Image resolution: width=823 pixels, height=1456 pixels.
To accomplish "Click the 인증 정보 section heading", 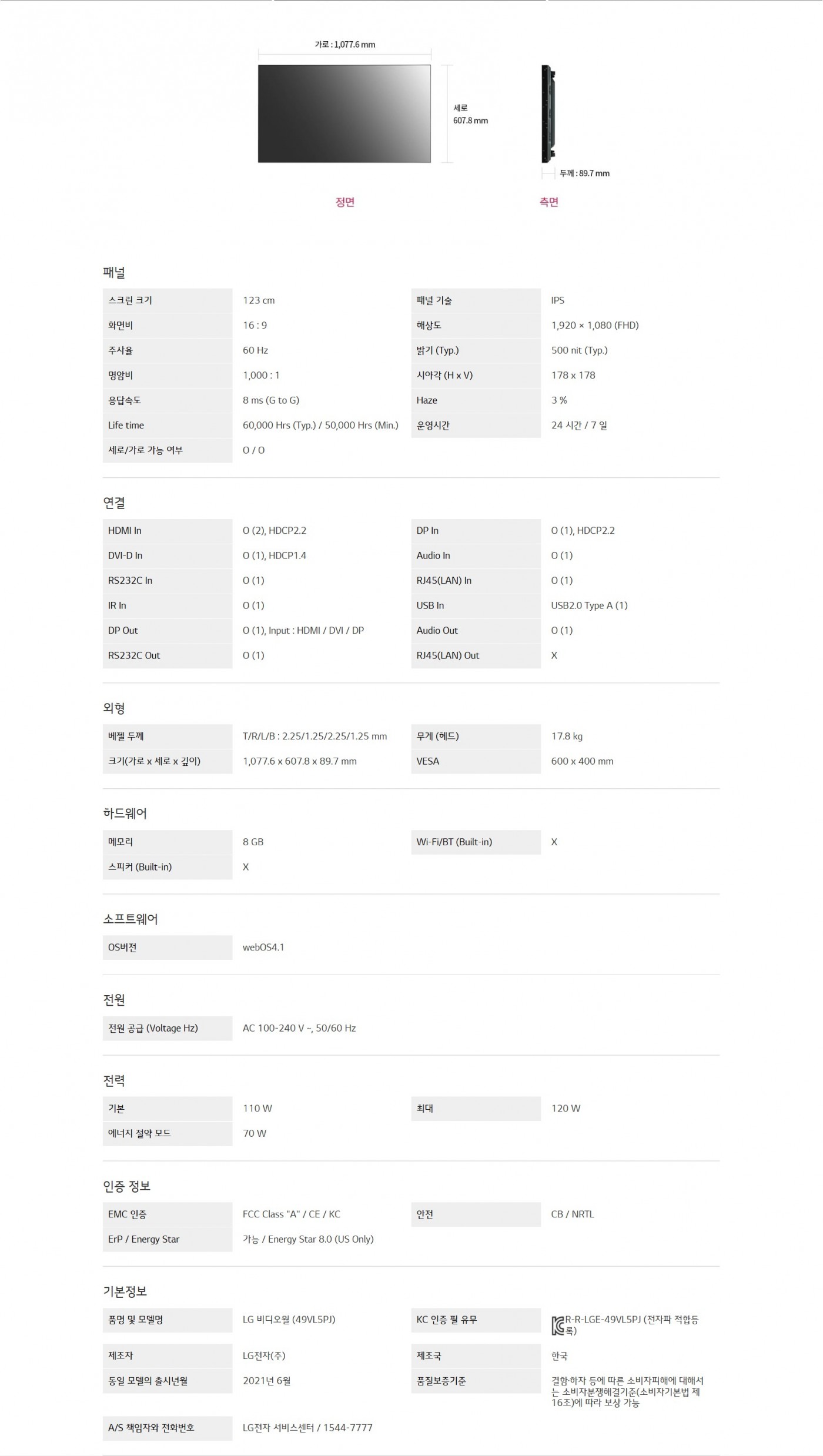I will 127,1186.
